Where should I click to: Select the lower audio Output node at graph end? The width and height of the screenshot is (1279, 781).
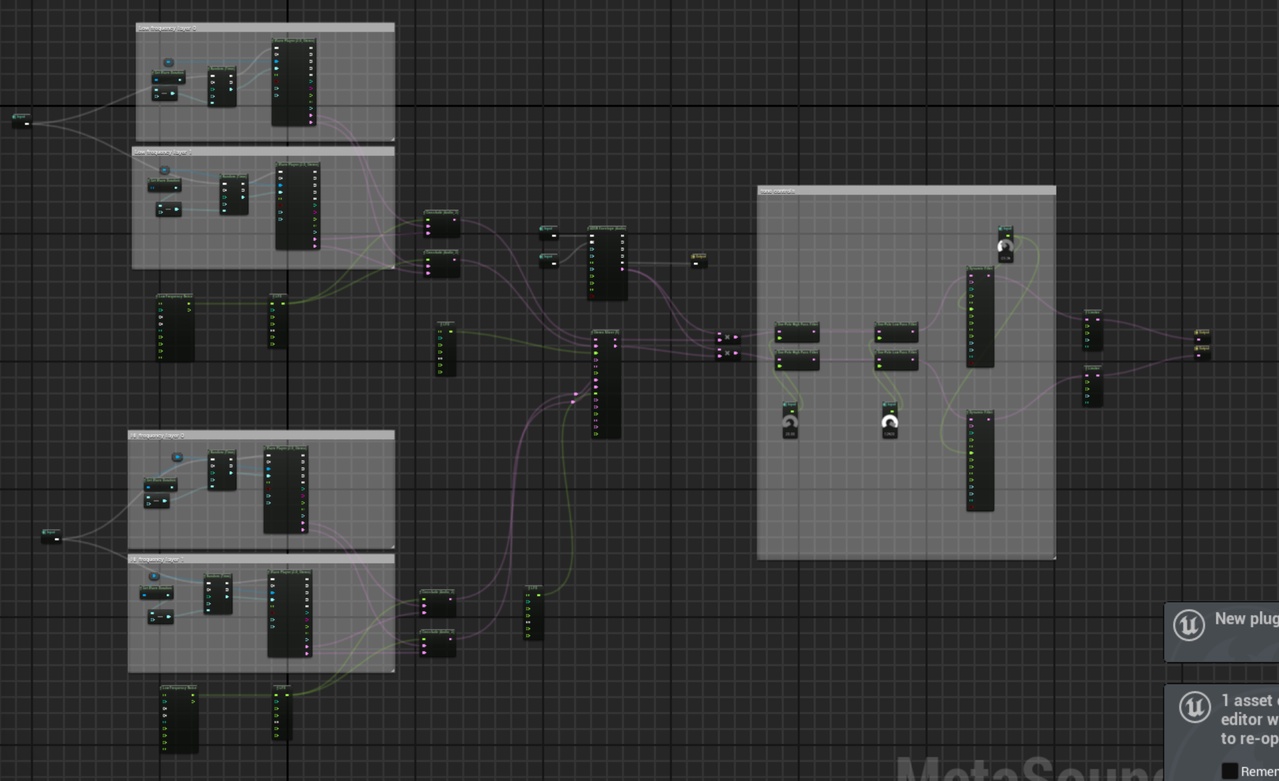[1202, 352]
